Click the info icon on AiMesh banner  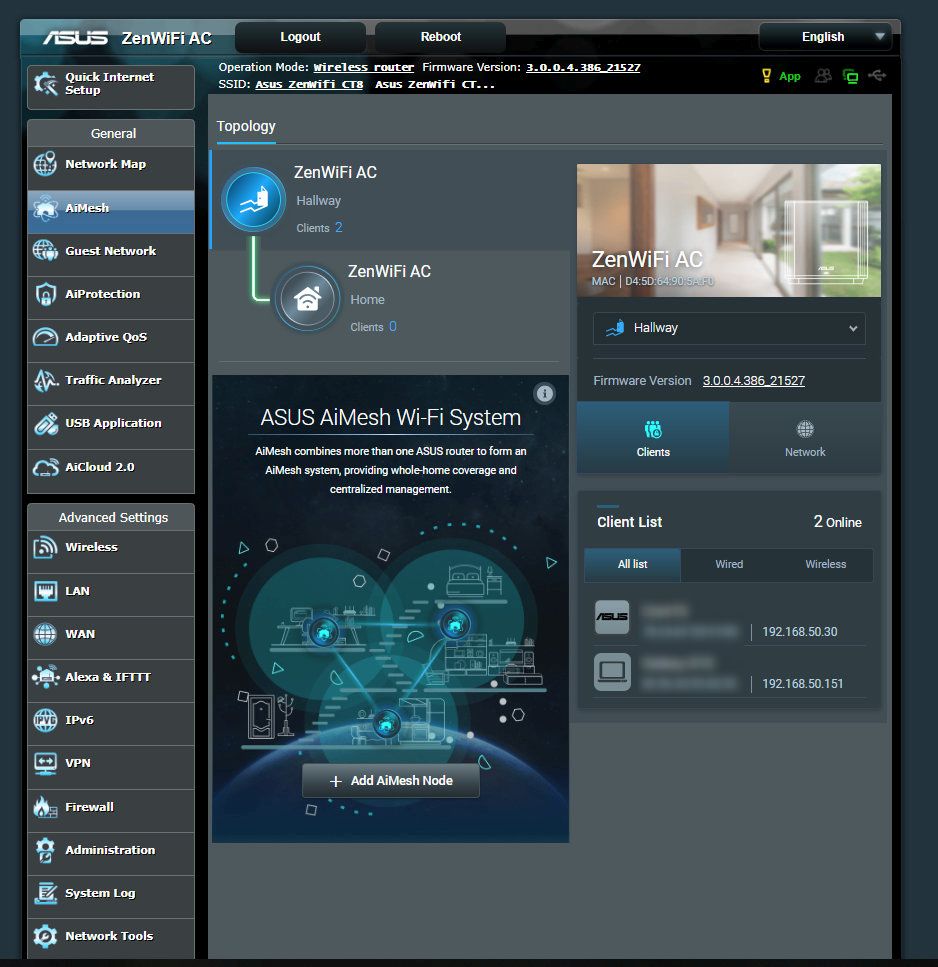point(544,393)
